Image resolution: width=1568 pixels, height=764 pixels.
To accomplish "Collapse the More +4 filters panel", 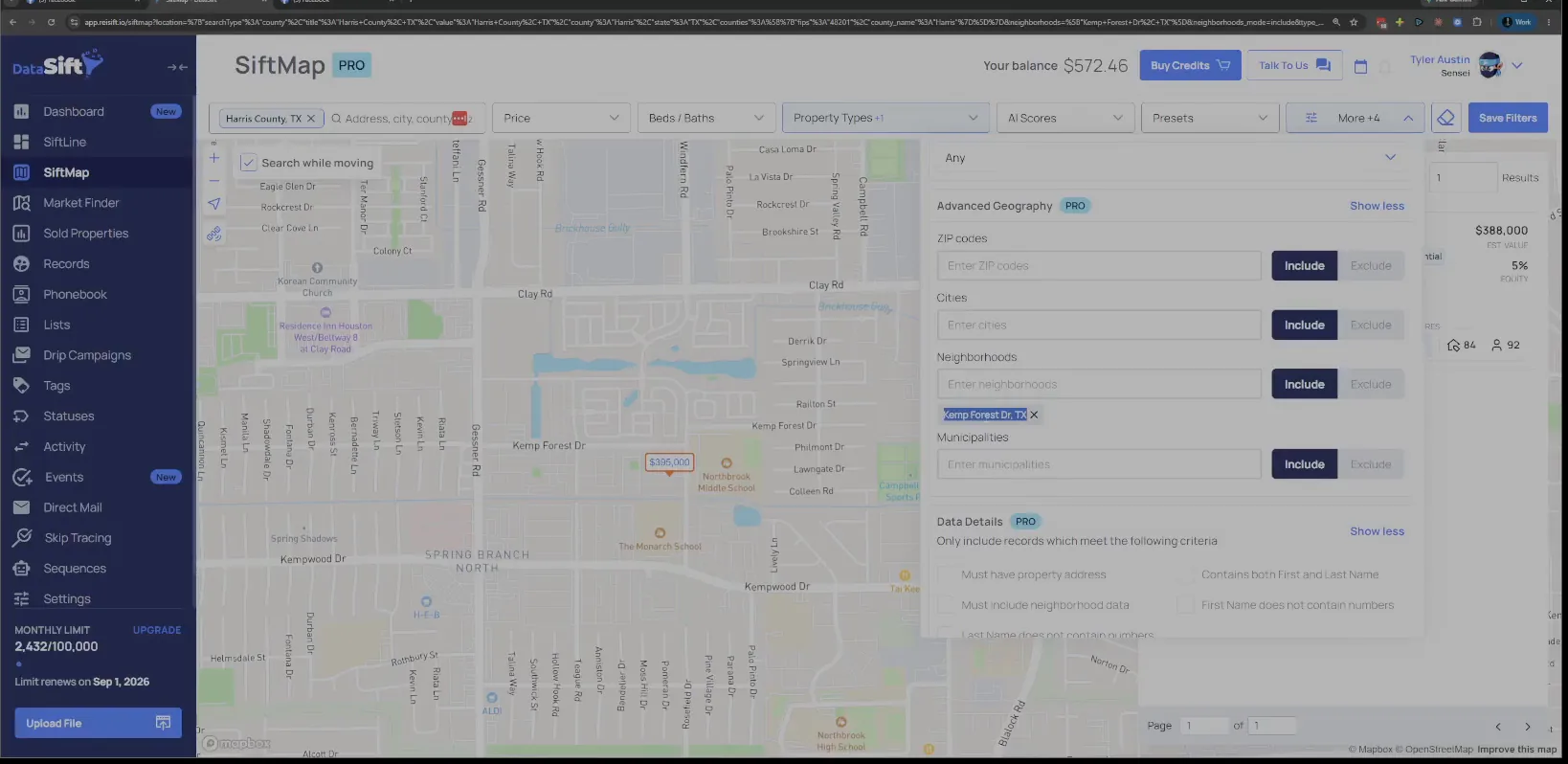I will pyautogui.click(x=1355, y=118).
